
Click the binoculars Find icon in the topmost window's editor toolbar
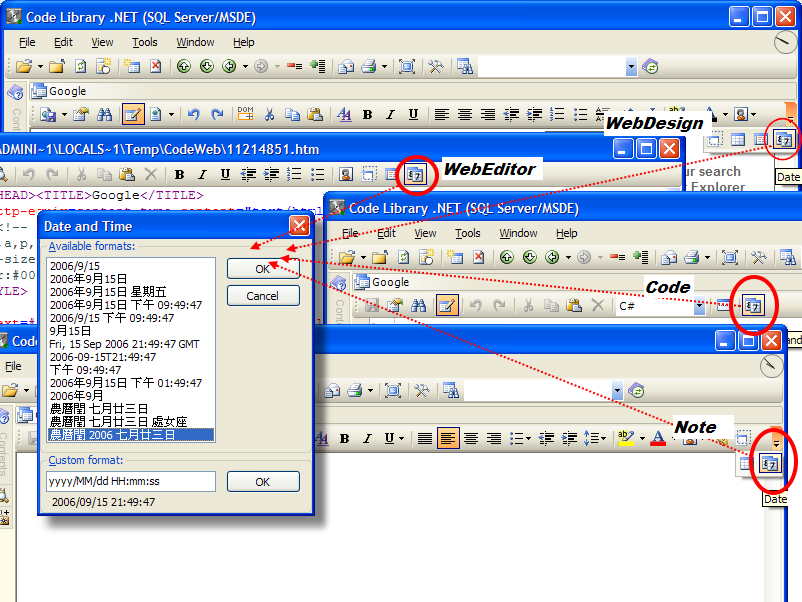[x=104, y=114]
